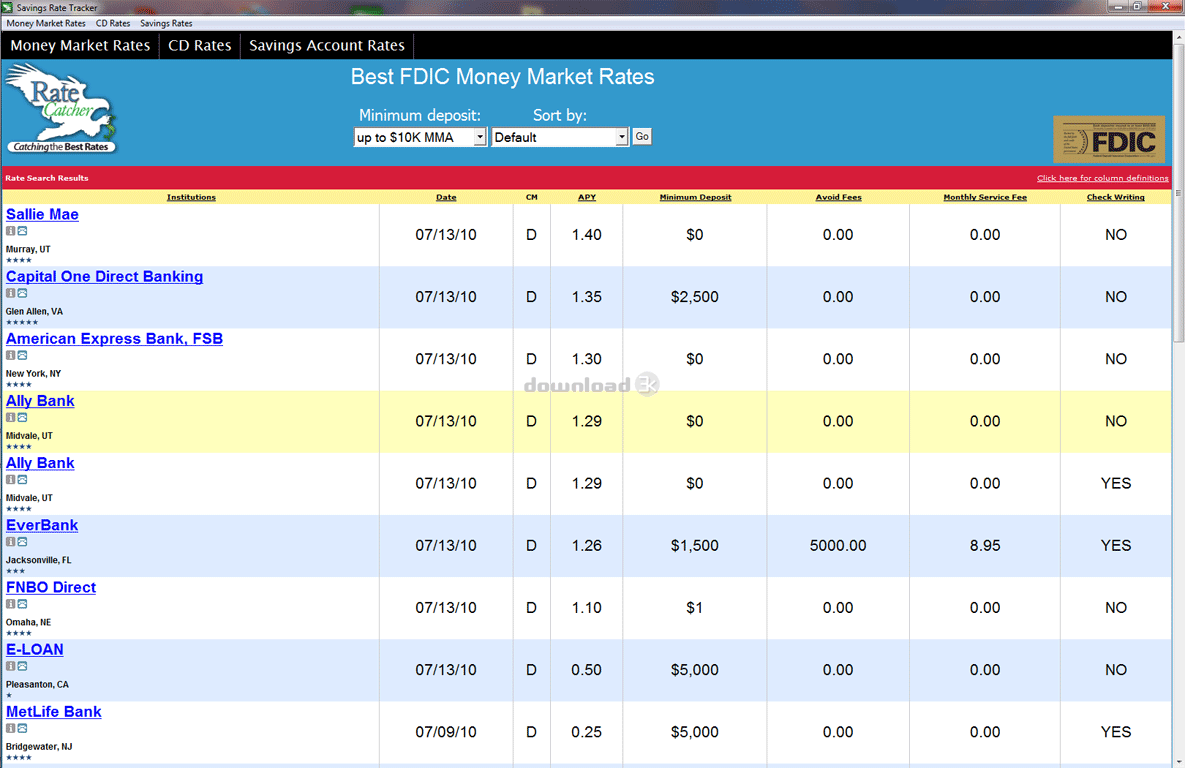The image size is (1185, 768).
Task: Open the E-LOAN link
Action: 35,649
